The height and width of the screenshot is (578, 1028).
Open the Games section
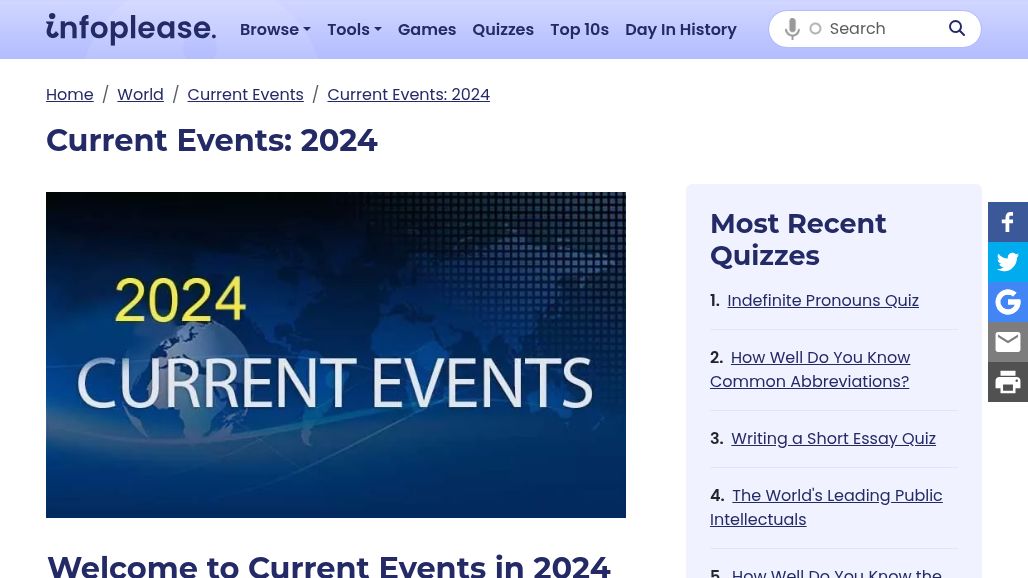pyautogui.click(x=426, y=29)
